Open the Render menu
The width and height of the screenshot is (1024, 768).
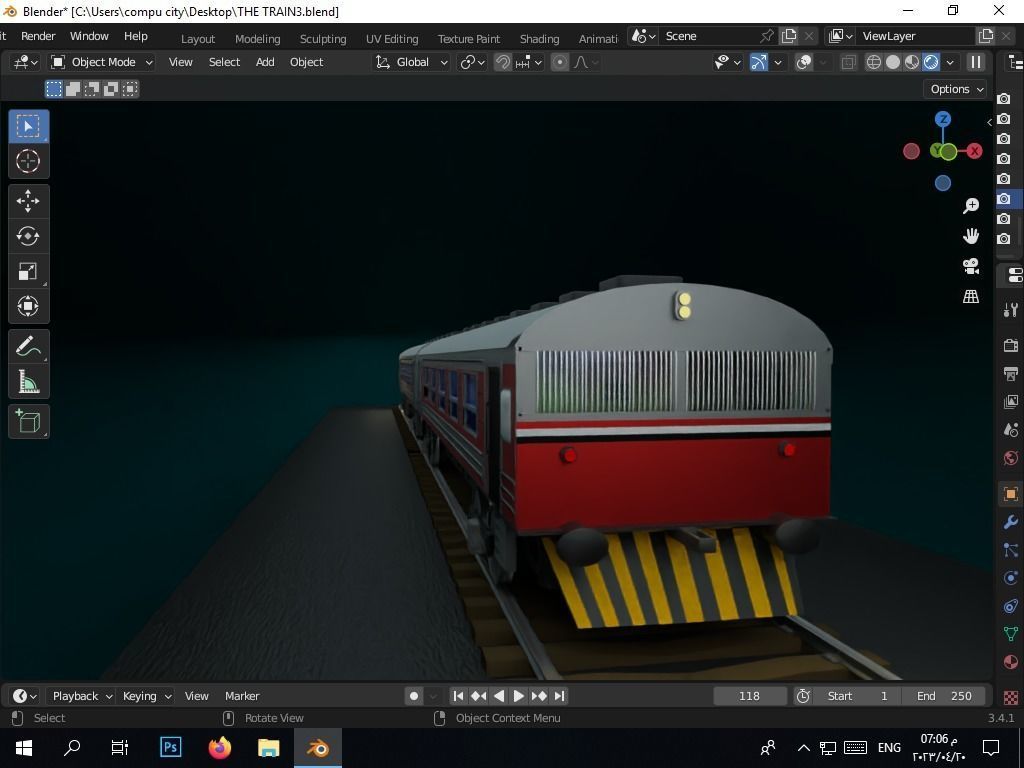point(38,37)
